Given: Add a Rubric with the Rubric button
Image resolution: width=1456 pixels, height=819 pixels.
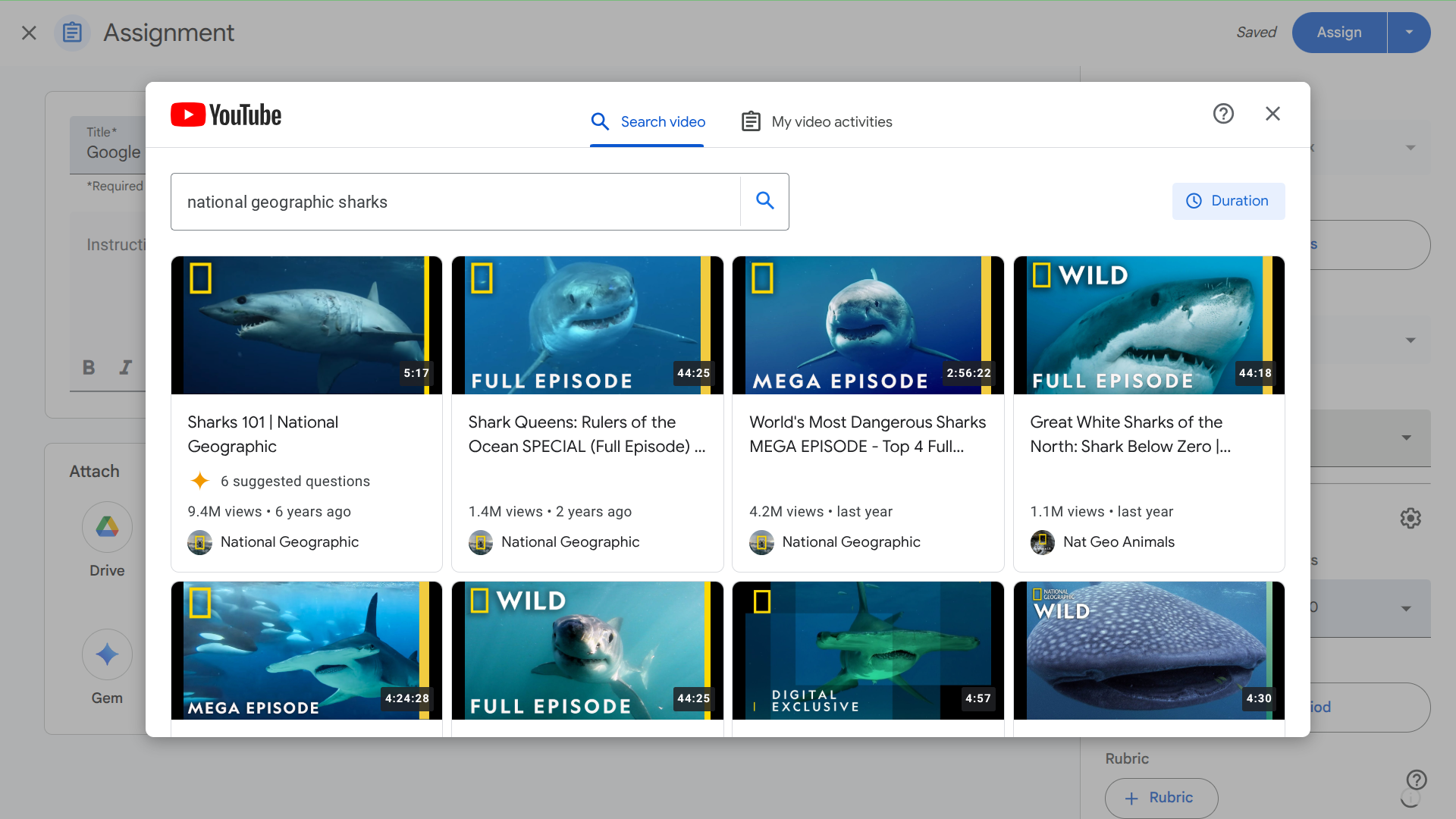Looking at the screenshot, I should (x=1161, y=798).
